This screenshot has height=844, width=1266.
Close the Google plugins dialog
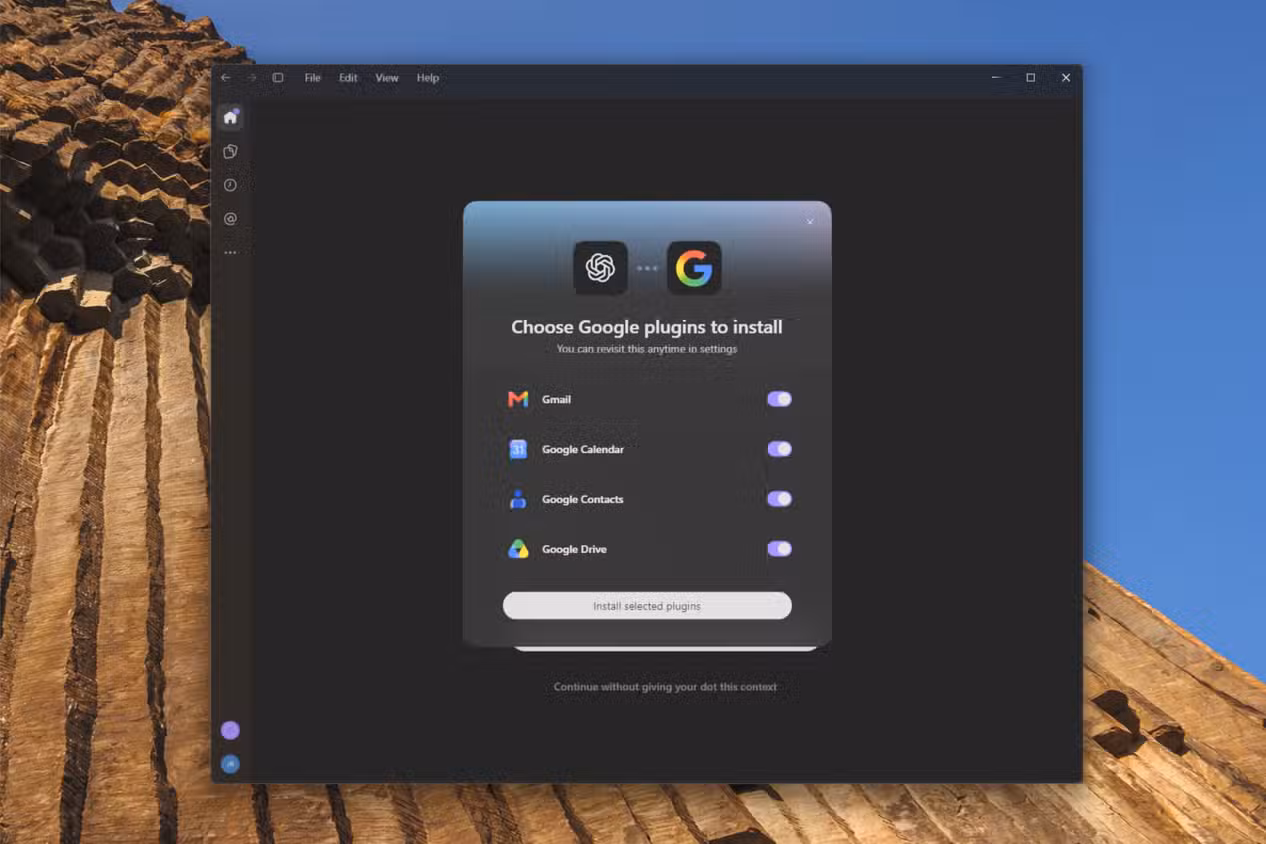coord(810,222)
